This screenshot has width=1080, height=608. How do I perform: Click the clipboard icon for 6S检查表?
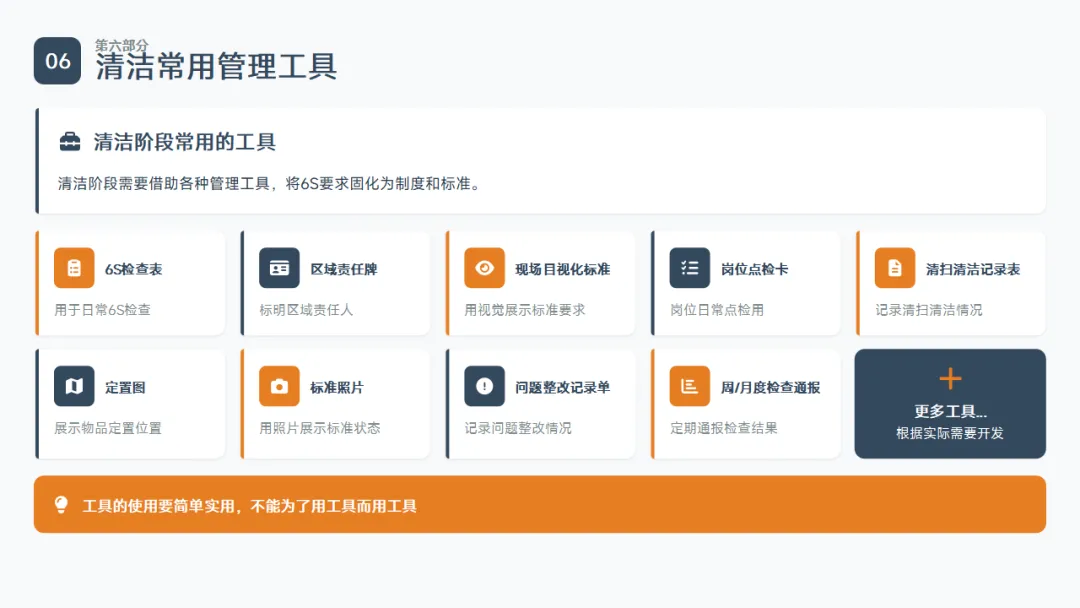pos(74,268)
